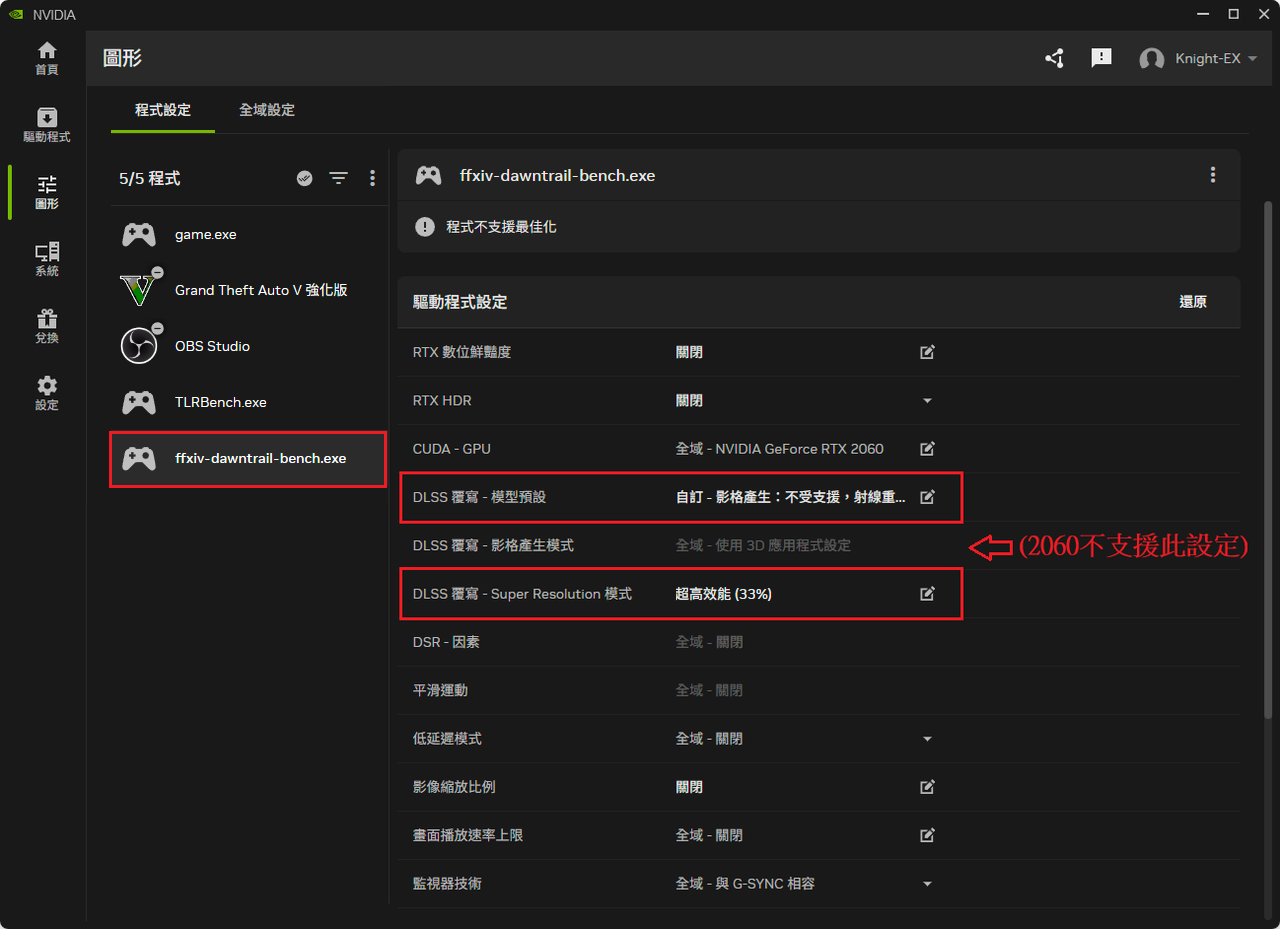
Task: Click the share icon in header
Action: click(1054, 58)
